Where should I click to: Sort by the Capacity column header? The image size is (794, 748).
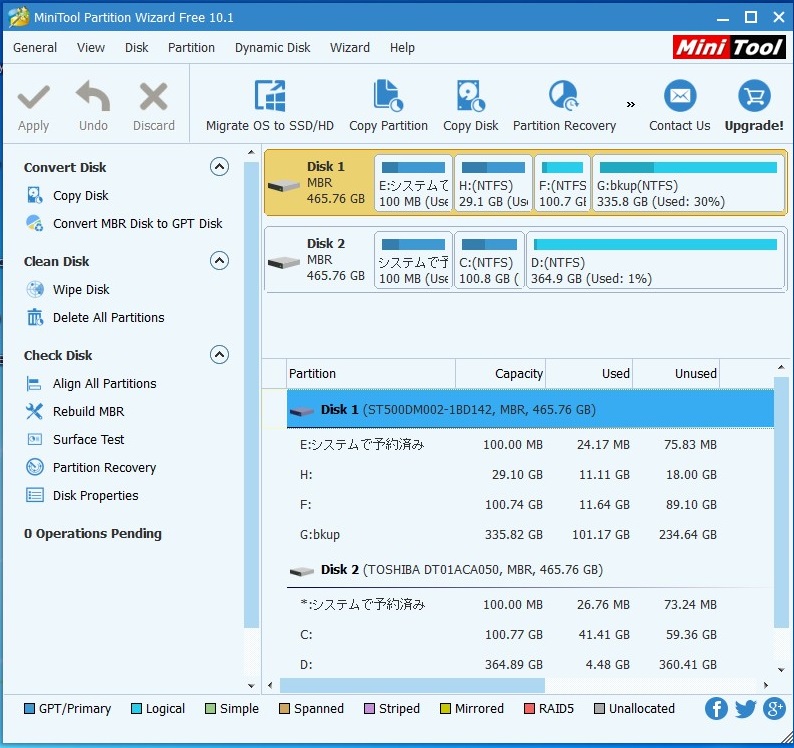click(x=500, y=374)
